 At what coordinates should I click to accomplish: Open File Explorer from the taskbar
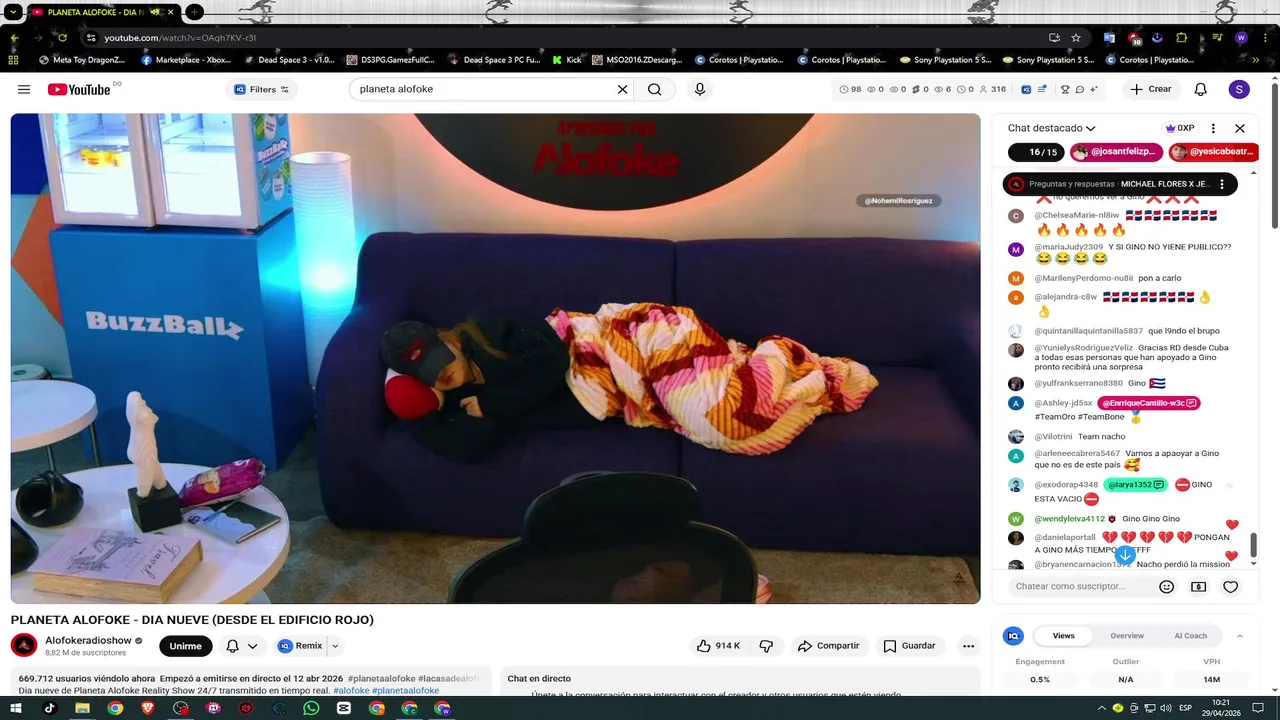click(82, 708)
